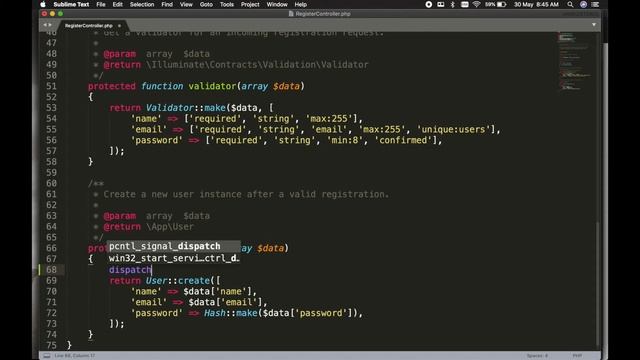Click the minimap code overview
The height and width of the screenshot is (360, 640).
575,61
